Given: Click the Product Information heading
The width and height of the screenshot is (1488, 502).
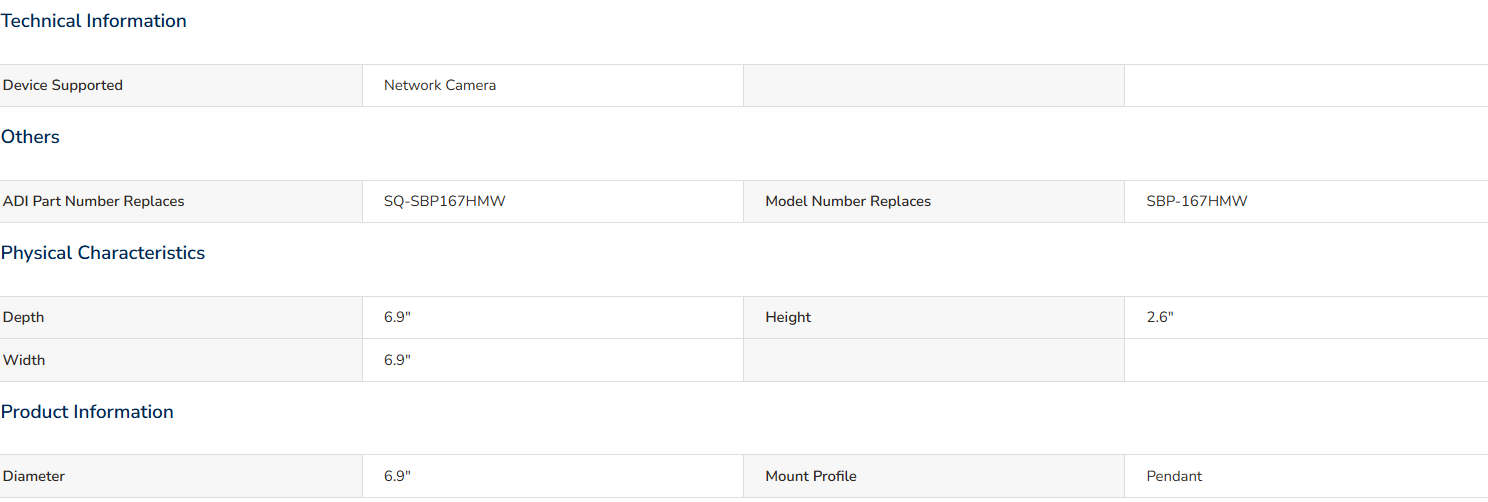Looking at the screenshot, I should 87,412.
